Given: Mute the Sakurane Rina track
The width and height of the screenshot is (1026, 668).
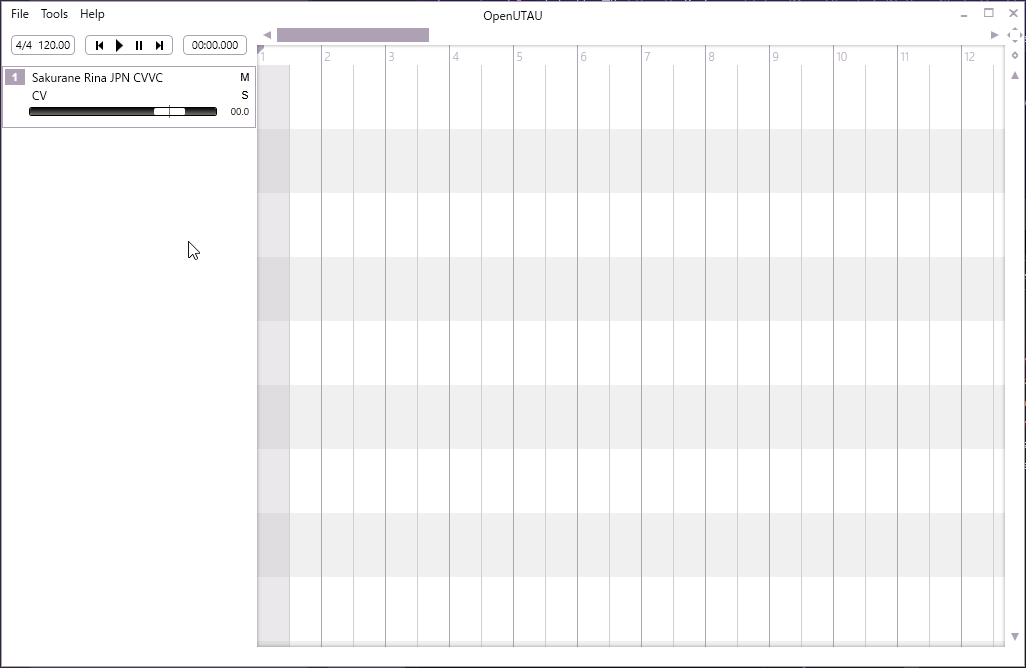Looking at the screenshot, I should (245, 77).
